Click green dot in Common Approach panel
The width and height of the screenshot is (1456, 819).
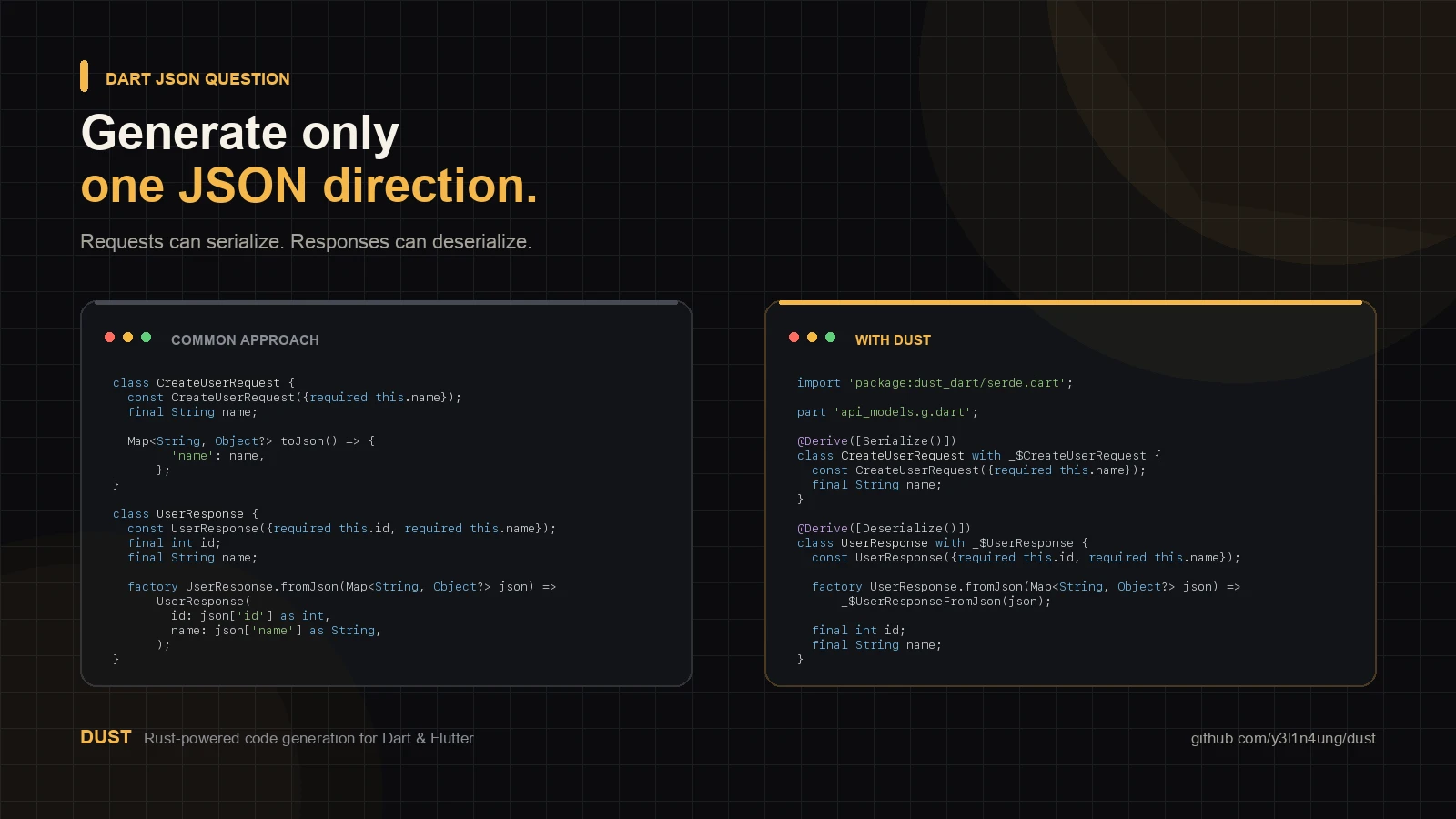146,338
